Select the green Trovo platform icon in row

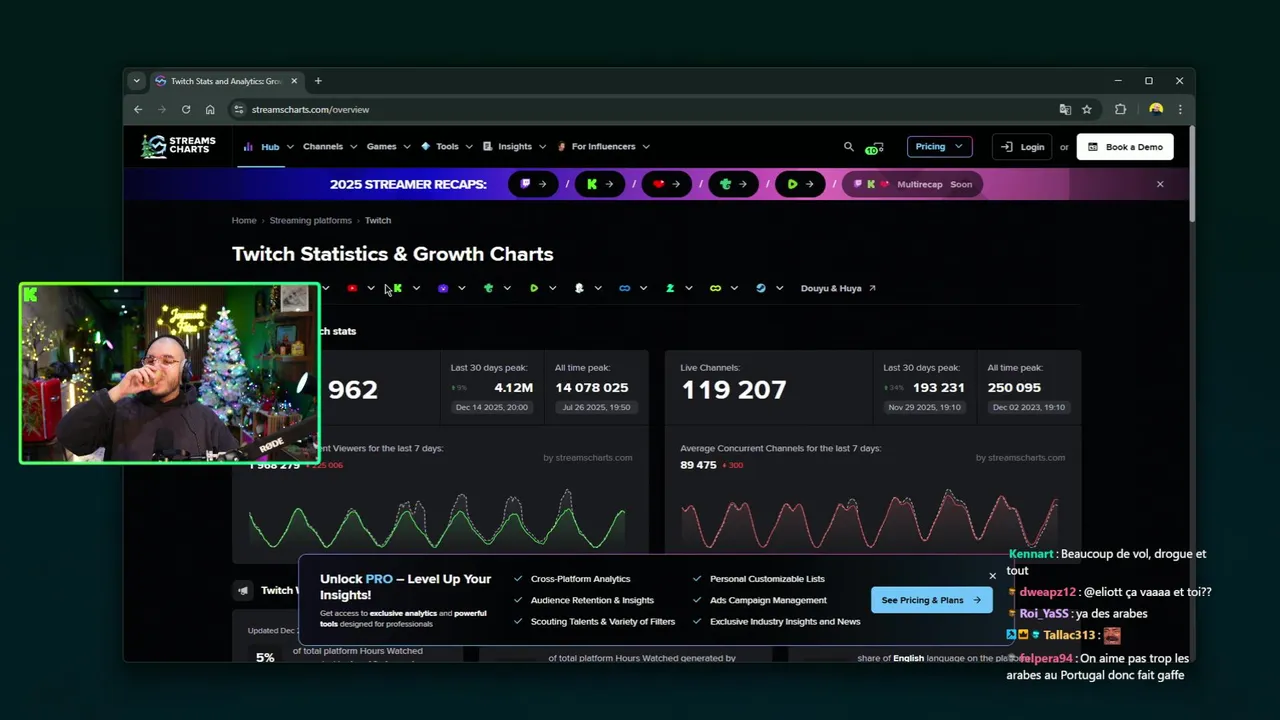[x=488, y=288]
